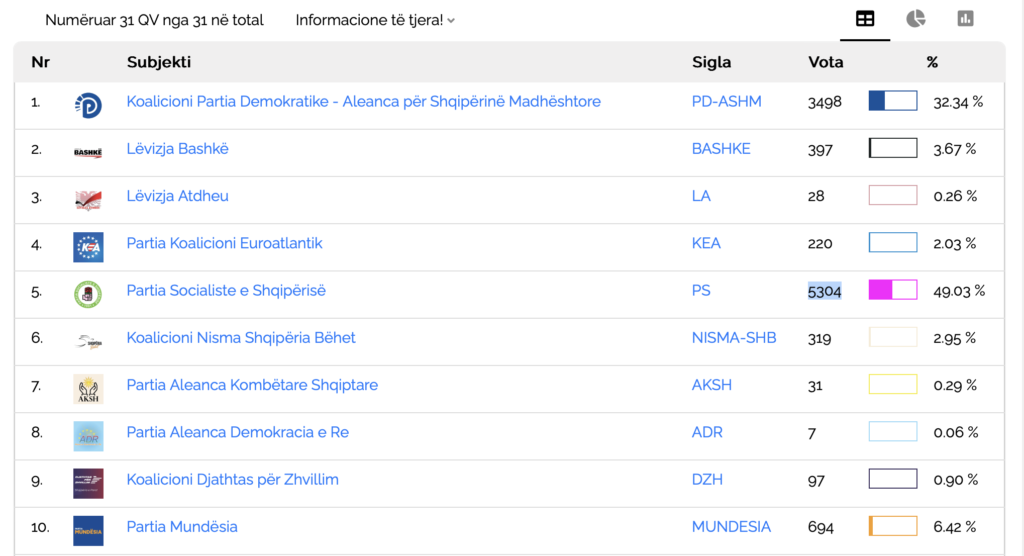Screen dimensions: 1024x556
Task: Switch to table view icon
Action: pos(865,19)
